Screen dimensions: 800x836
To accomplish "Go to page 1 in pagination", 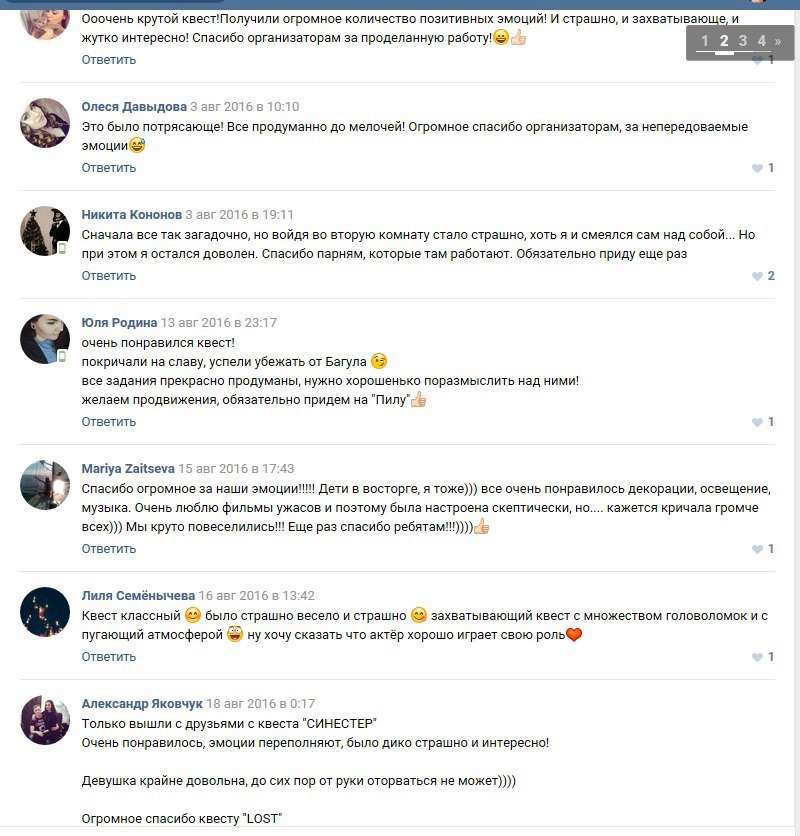I will pyautogui.click(x=705, y=41).
